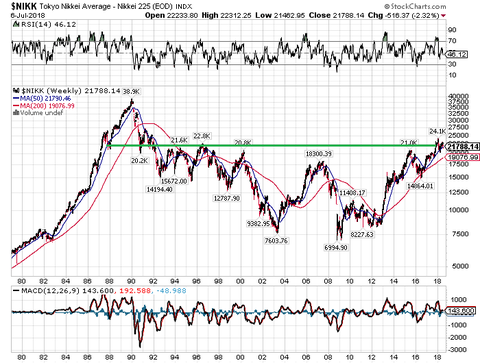Image resolution: width=480 pixels, height=363 pixels.
Task: Click the 12787.90 low annotation
Action: click(x=227, y=198)
